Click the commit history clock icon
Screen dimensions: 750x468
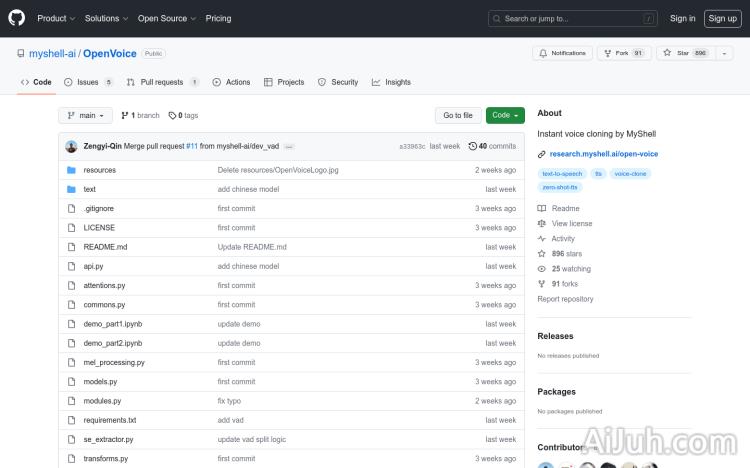(x=472, y=146)
